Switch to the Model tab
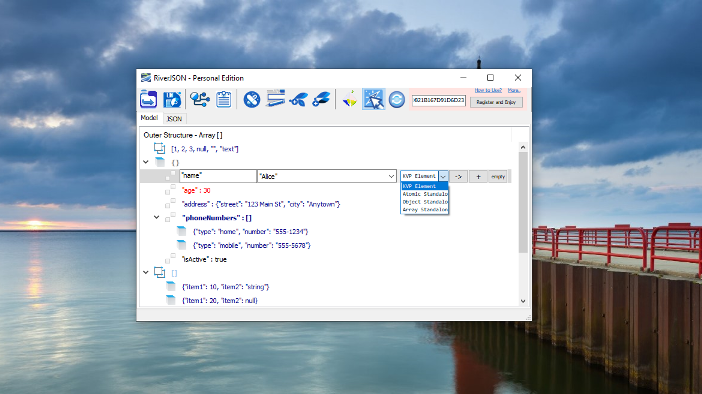This screenshot has width=702, height=394. point(149,118)
